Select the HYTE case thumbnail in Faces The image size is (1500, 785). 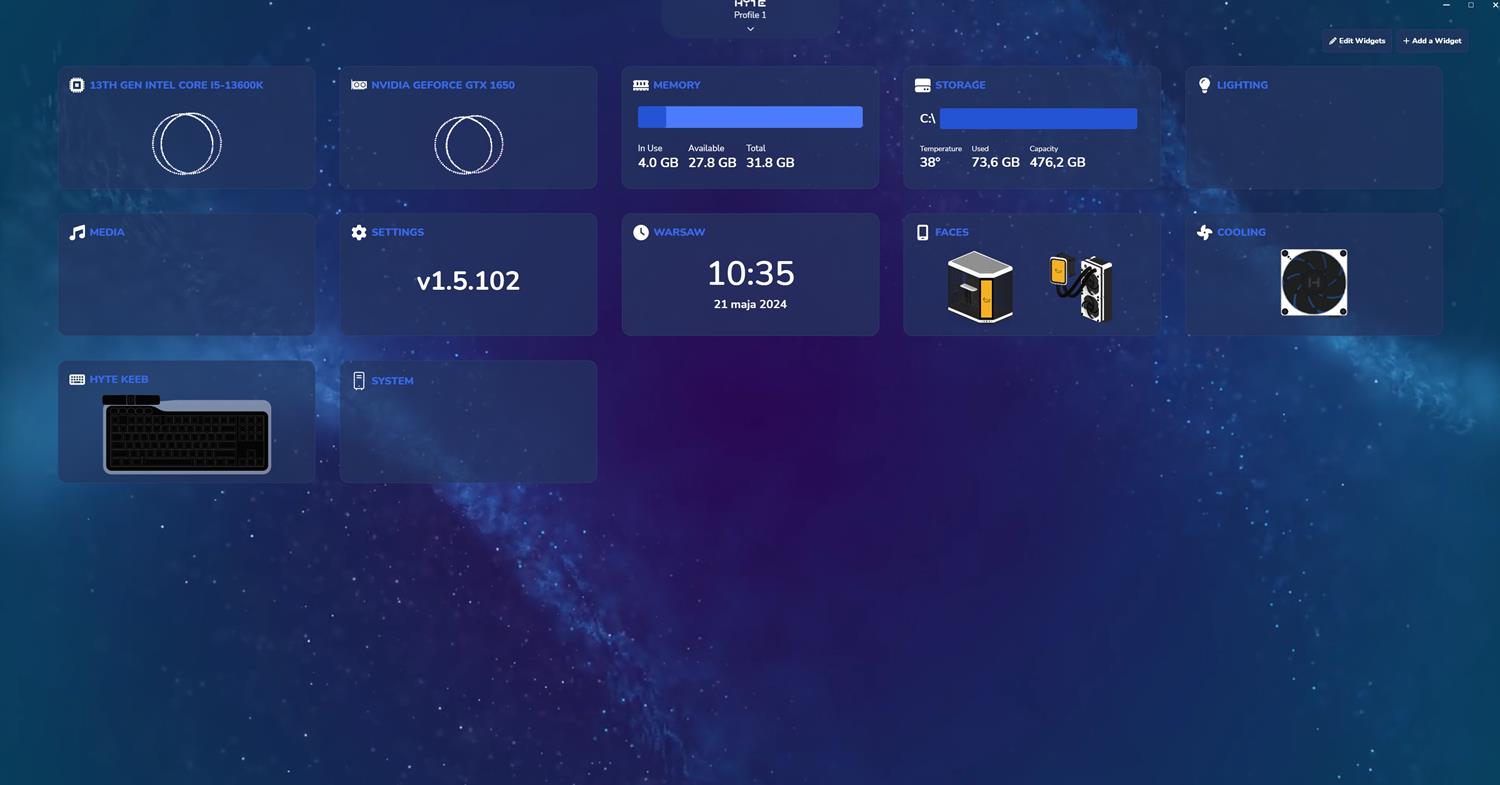(980, 287)
